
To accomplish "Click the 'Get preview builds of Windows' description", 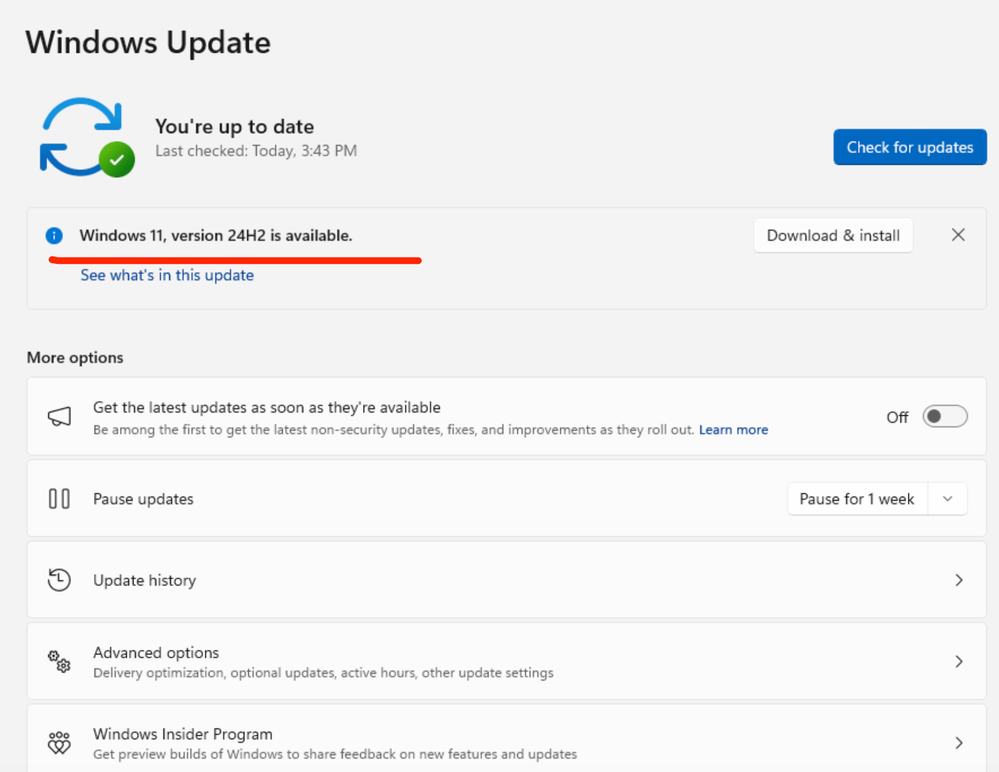I will tap(334, 754).
